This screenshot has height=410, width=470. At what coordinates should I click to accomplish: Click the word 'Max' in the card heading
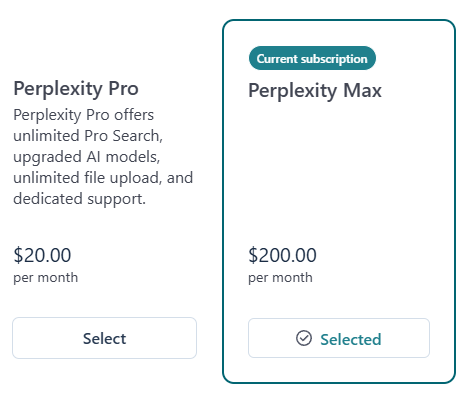[362, 91]
